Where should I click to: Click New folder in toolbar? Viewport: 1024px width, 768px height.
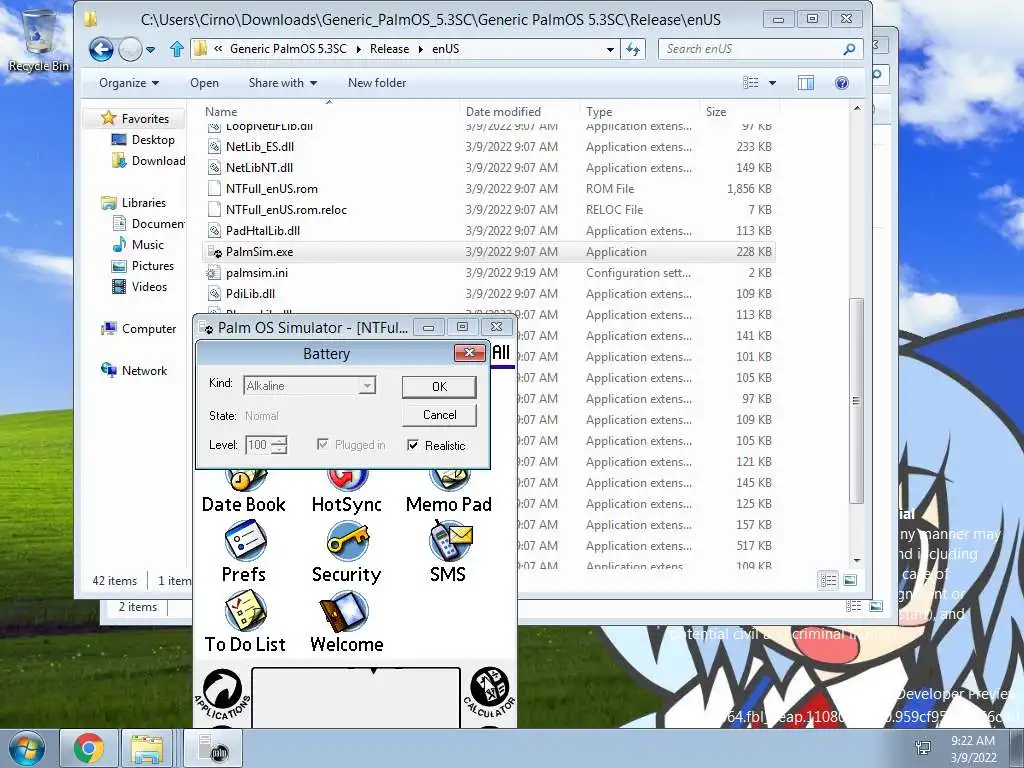pyautogui.click(x=377, y=83)
